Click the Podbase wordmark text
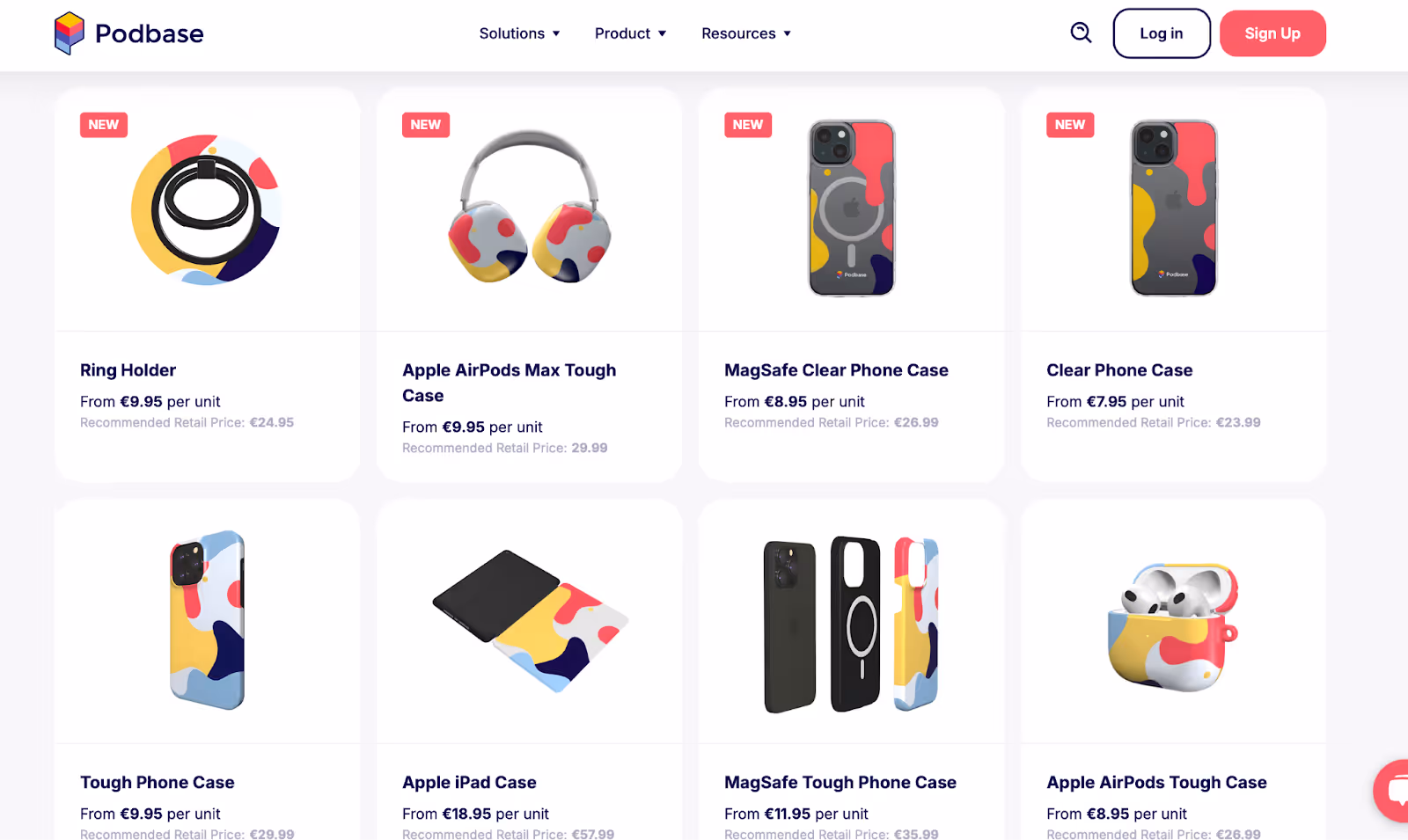 click(150, 33)
